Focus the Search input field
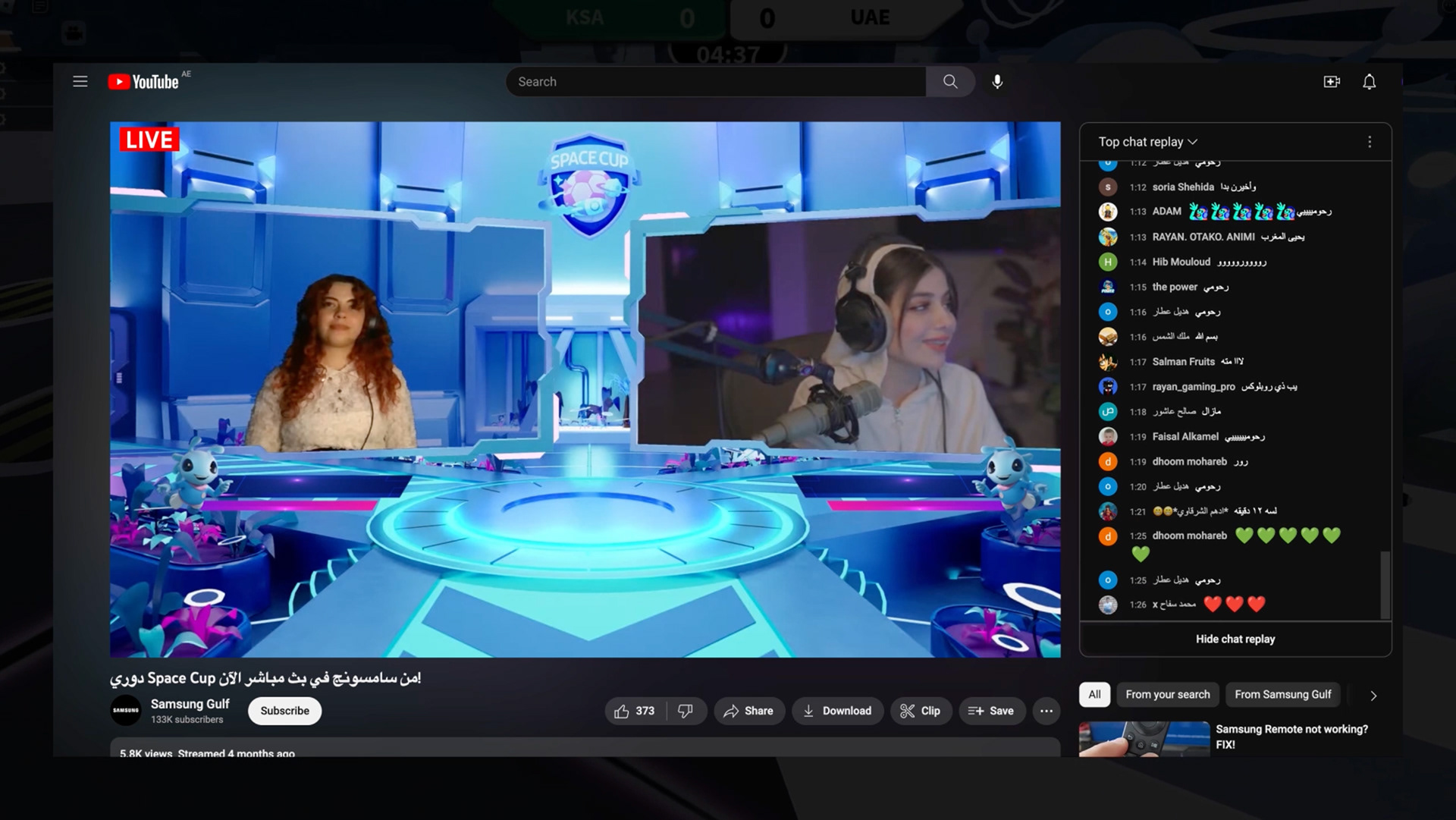The image size is (1456, 820). tap(716, 82)
